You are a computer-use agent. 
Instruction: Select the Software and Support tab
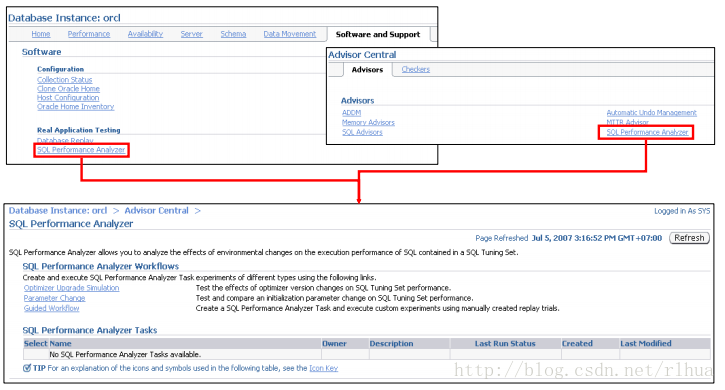pos(378,34)
